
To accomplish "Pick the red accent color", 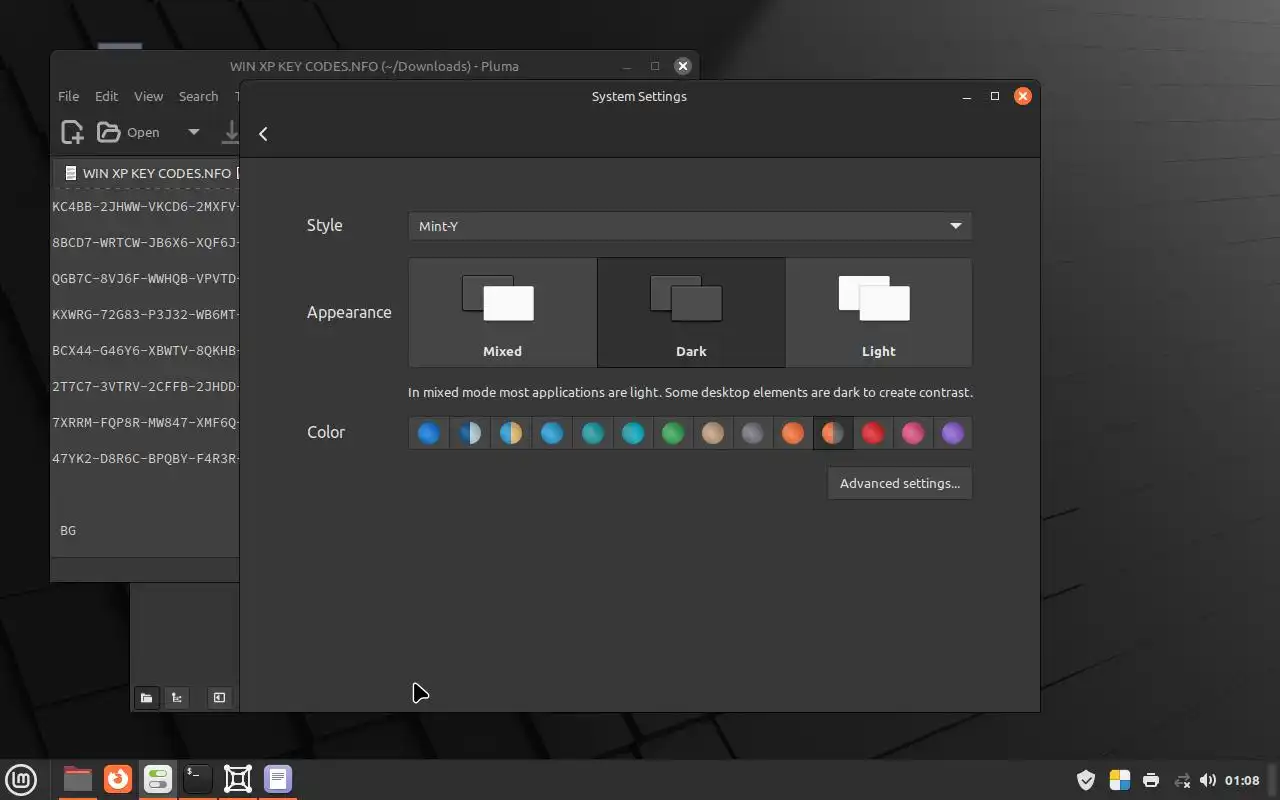I will pos(873,433).
